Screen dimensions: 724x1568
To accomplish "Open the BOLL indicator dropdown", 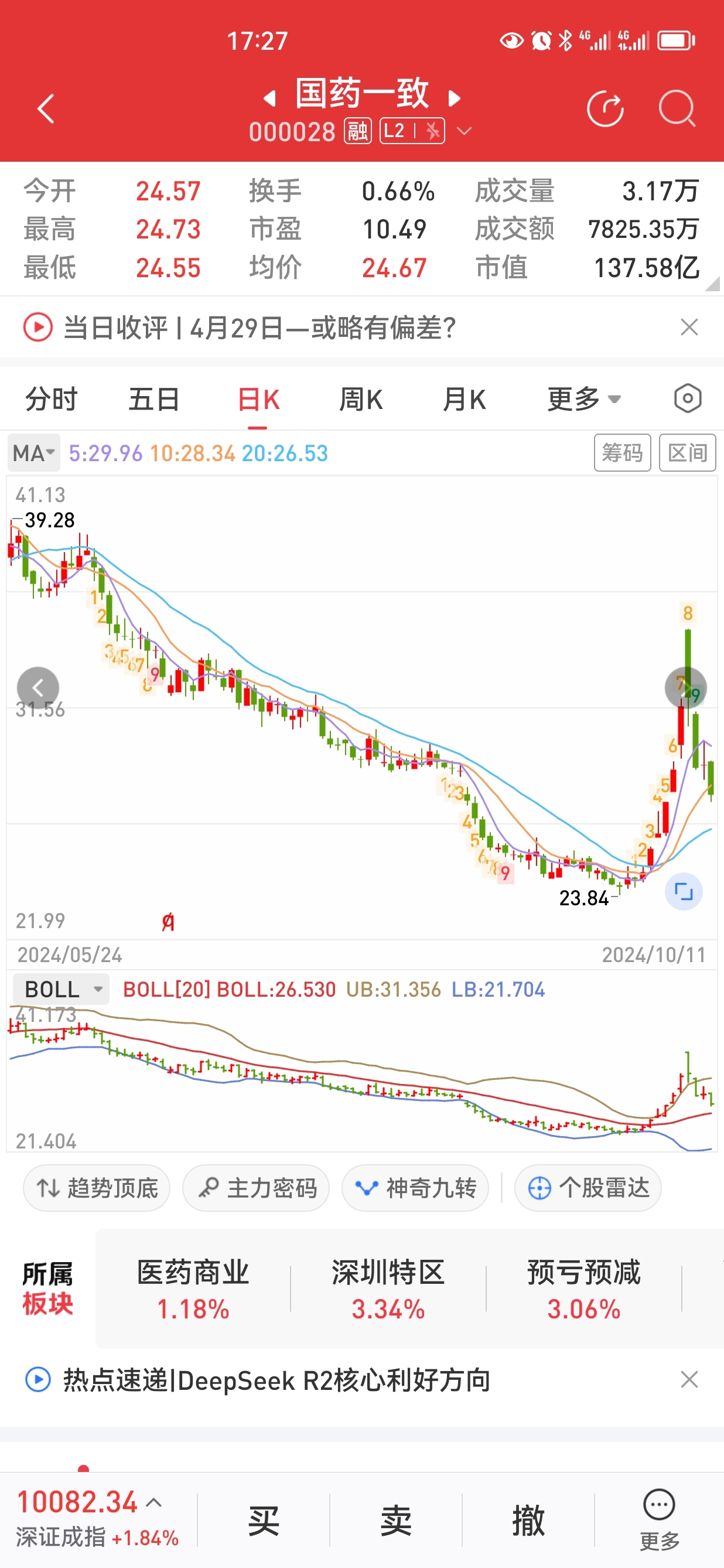I will (61, 989).
